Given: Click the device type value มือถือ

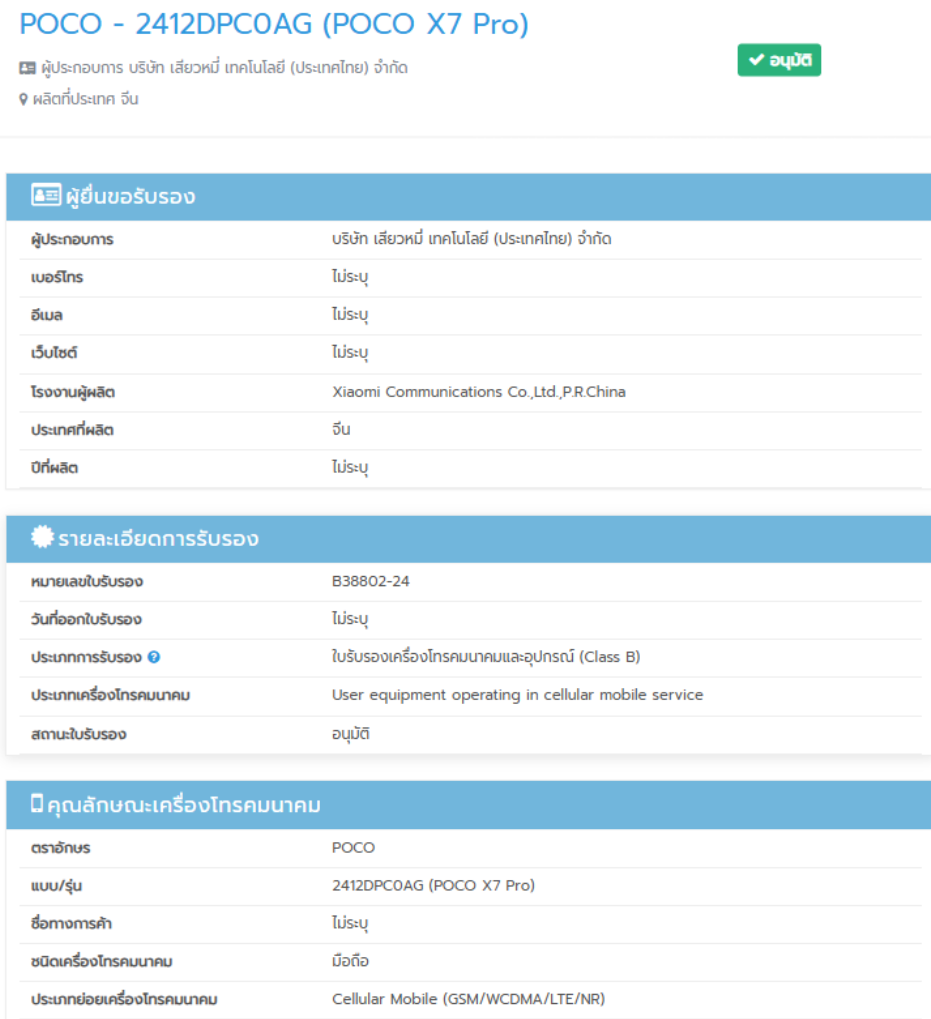Looking at the screenshot, I should [350, 961].
